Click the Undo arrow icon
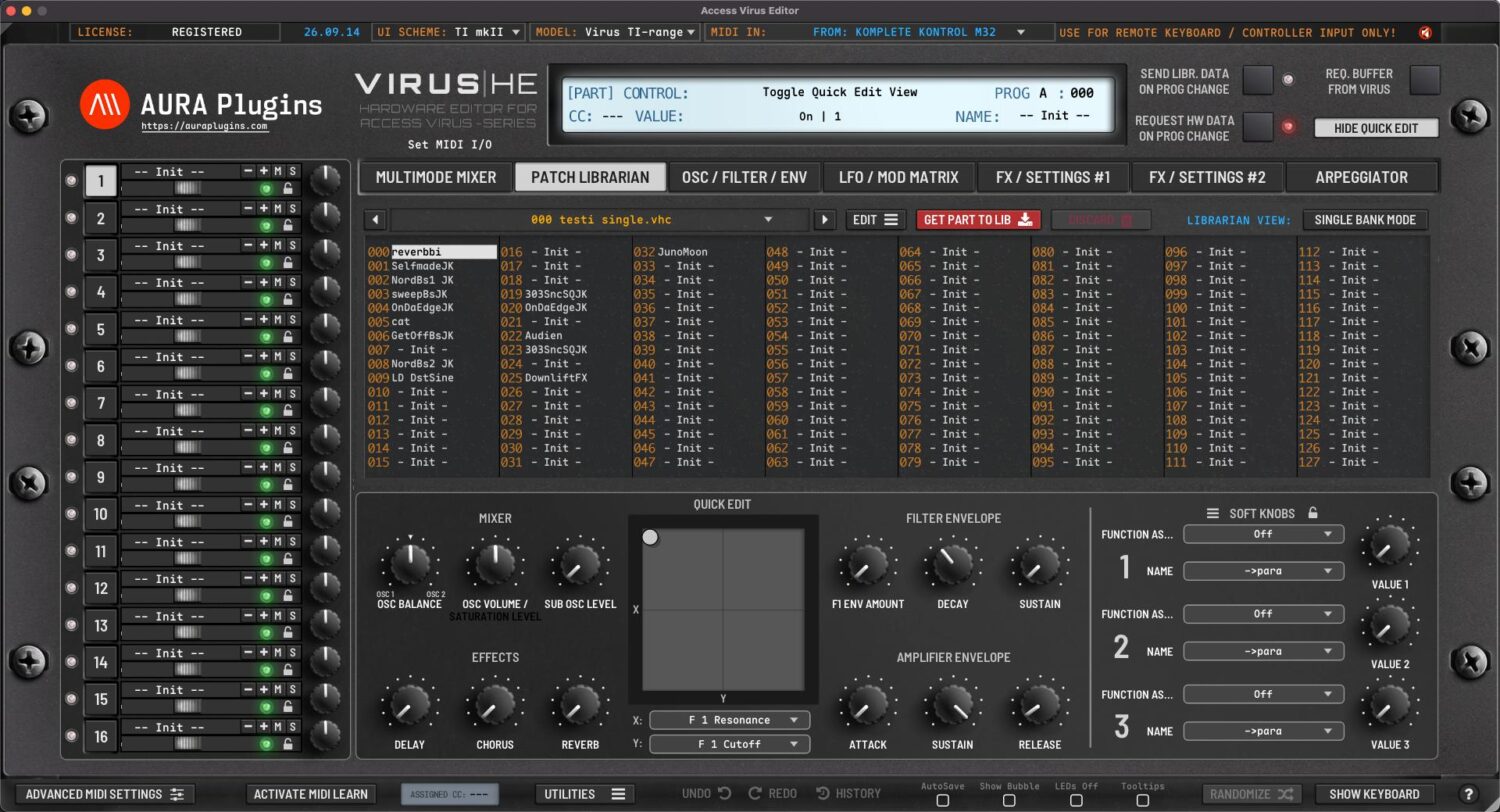The height and width of the screenshot is (812, 1500). (724, 793)
